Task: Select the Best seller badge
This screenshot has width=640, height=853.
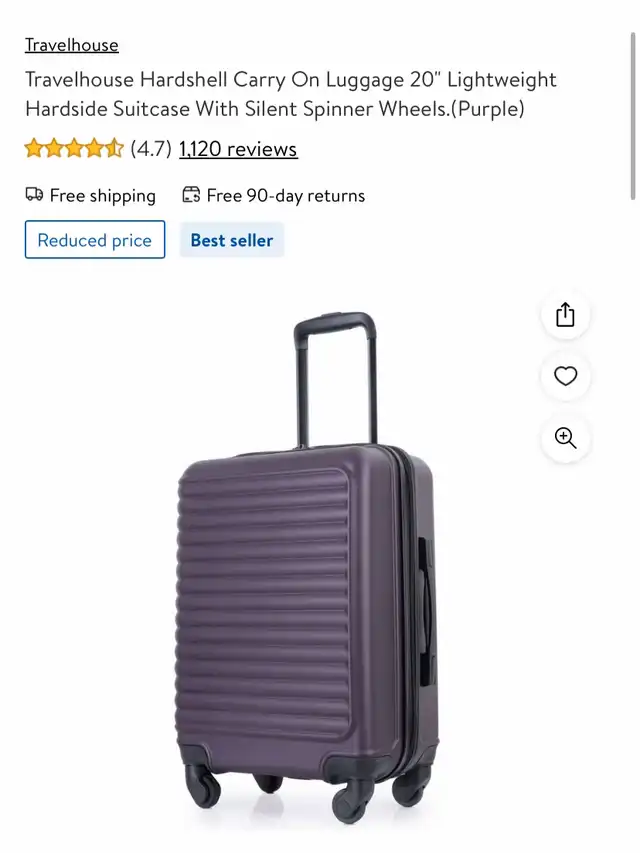Action: (232, 240)
